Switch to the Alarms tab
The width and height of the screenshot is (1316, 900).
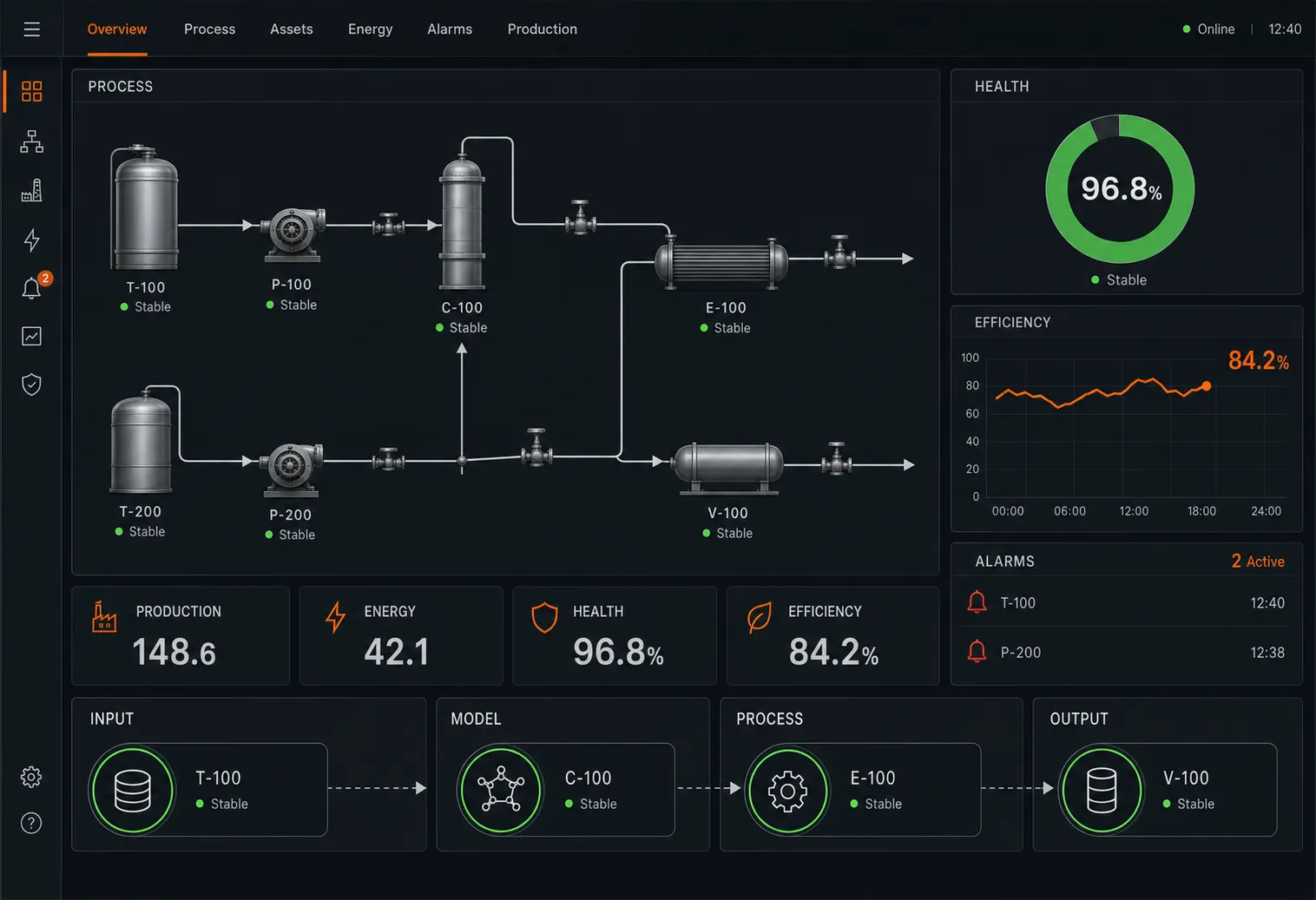(450, 30)
